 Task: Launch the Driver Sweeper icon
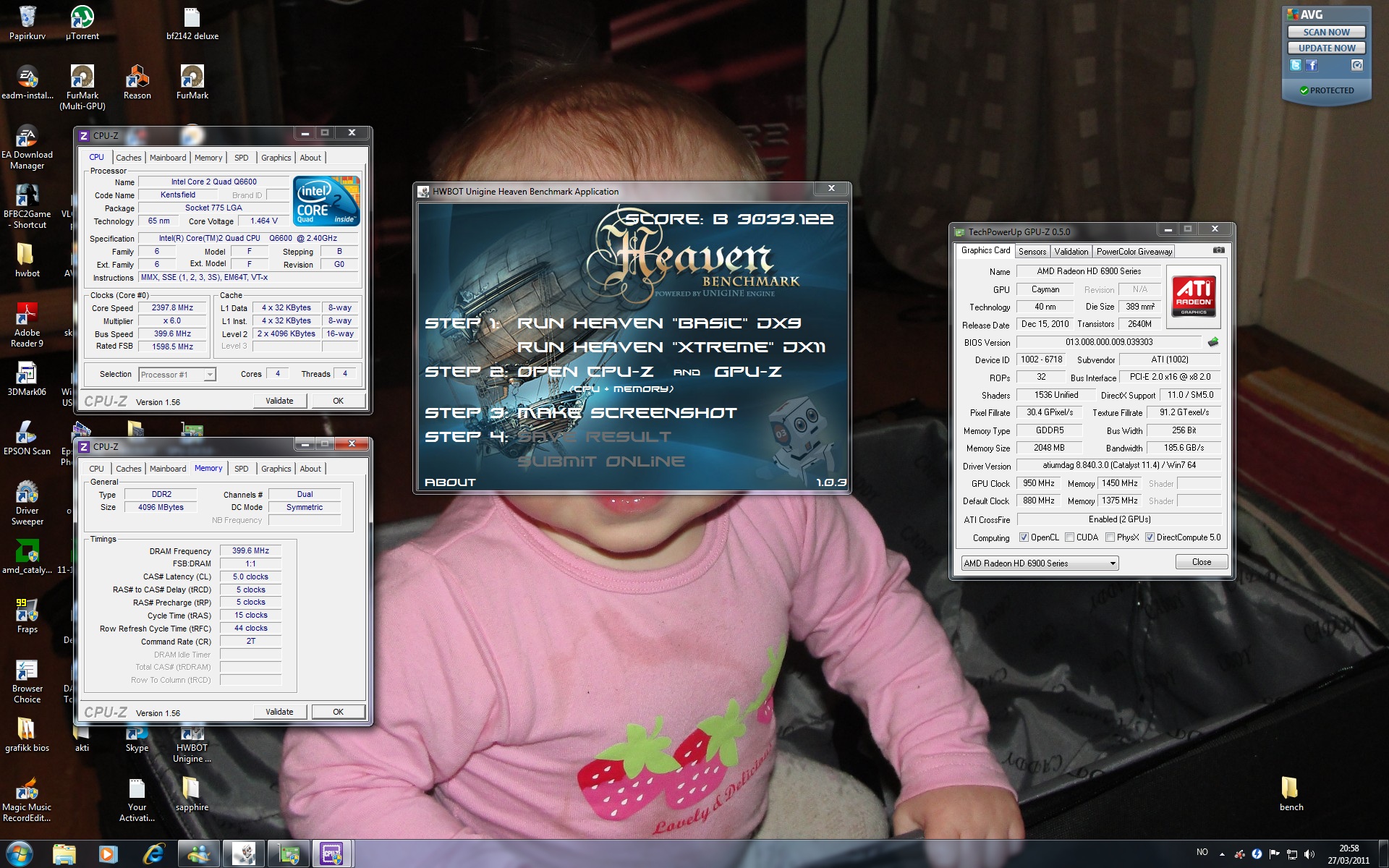tap(27, 502)
